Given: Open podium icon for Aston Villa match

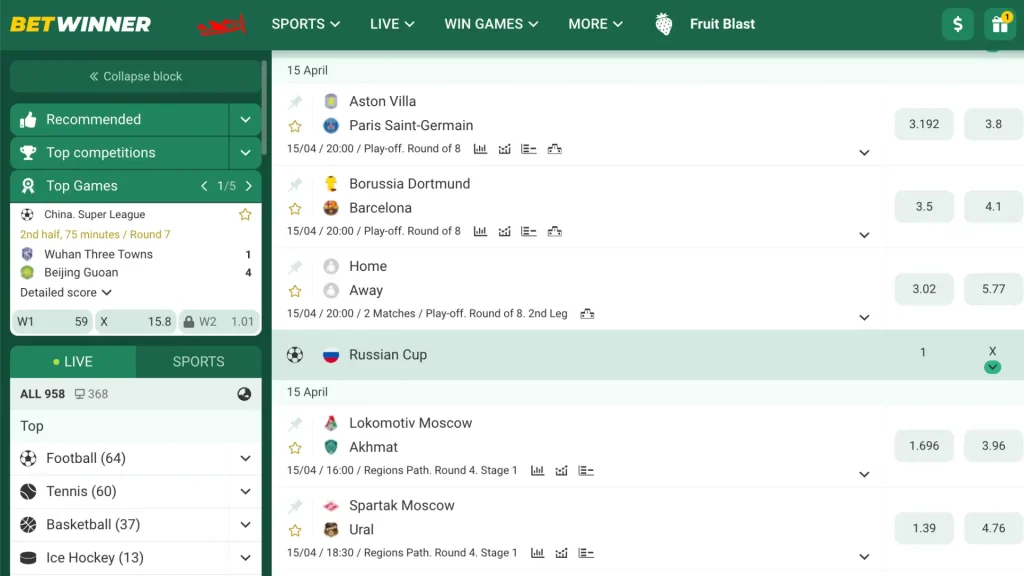Looking at the screenshot, I should click(554, 149).
